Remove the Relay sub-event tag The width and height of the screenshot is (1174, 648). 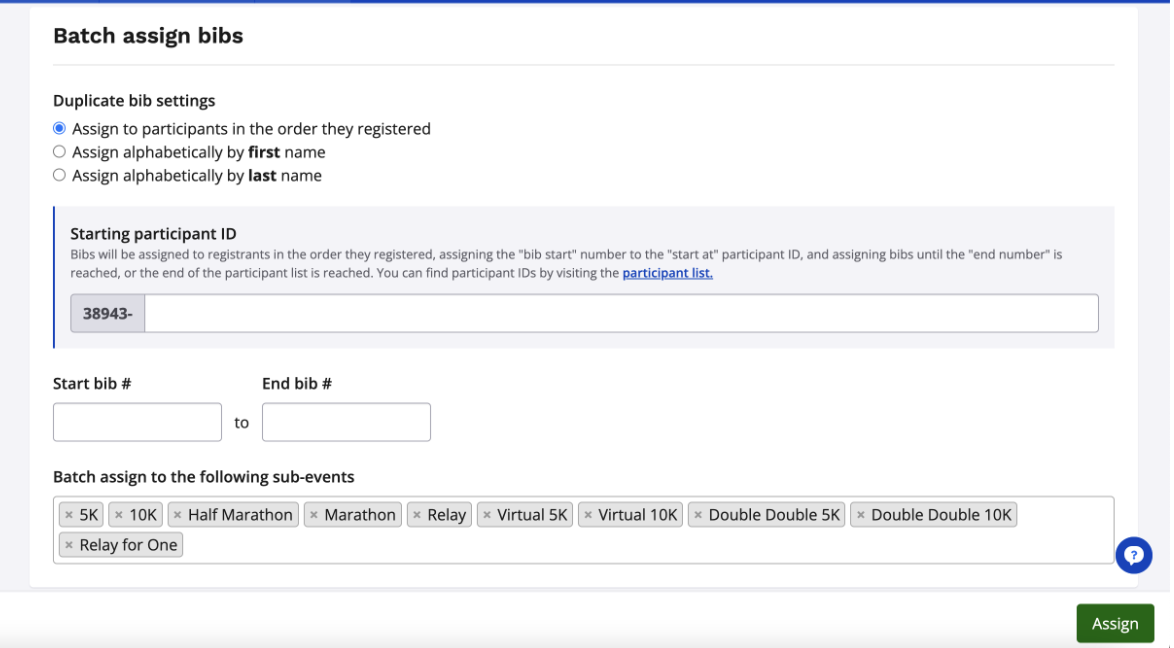click(x=417, y=515)
